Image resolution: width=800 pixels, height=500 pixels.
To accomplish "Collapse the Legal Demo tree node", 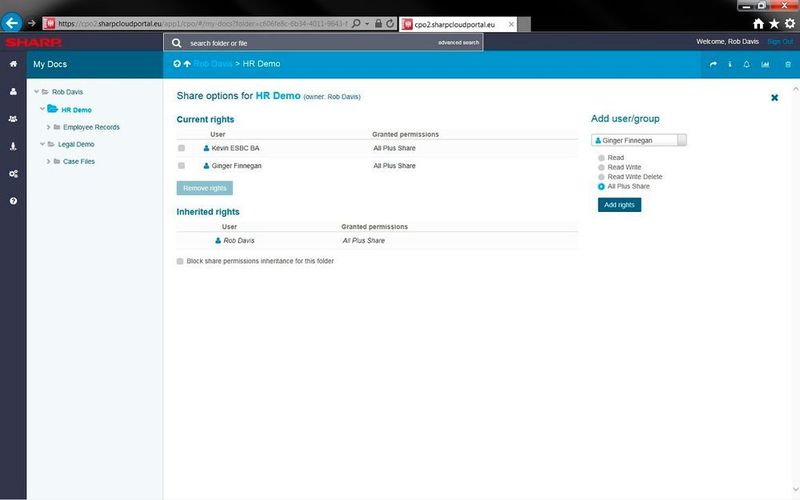I will click(42, 144).
